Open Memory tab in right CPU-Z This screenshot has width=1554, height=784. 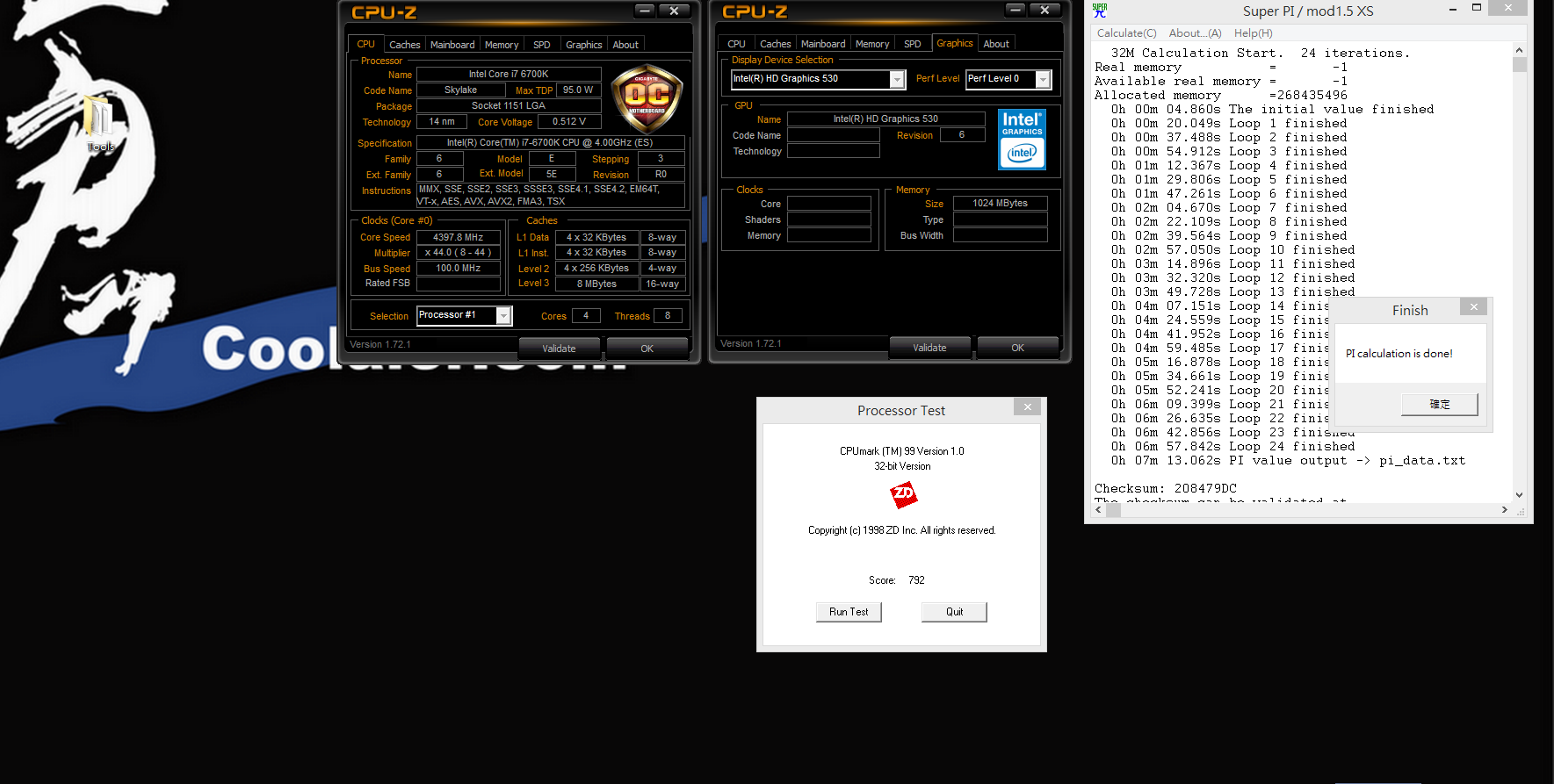click(872, 44)
